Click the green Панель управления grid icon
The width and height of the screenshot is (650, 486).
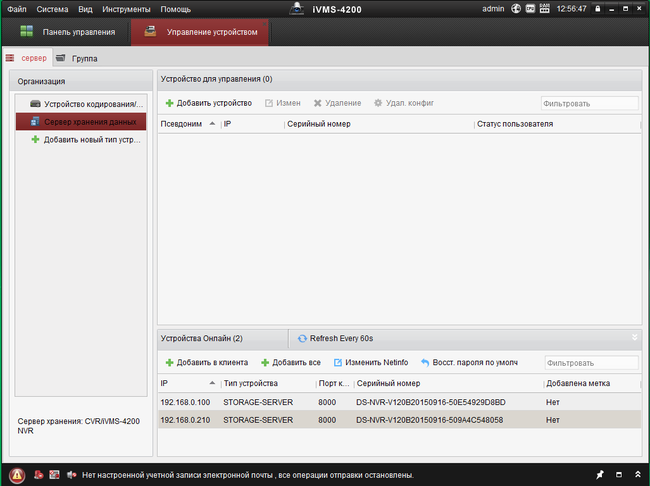click(27, 32)
